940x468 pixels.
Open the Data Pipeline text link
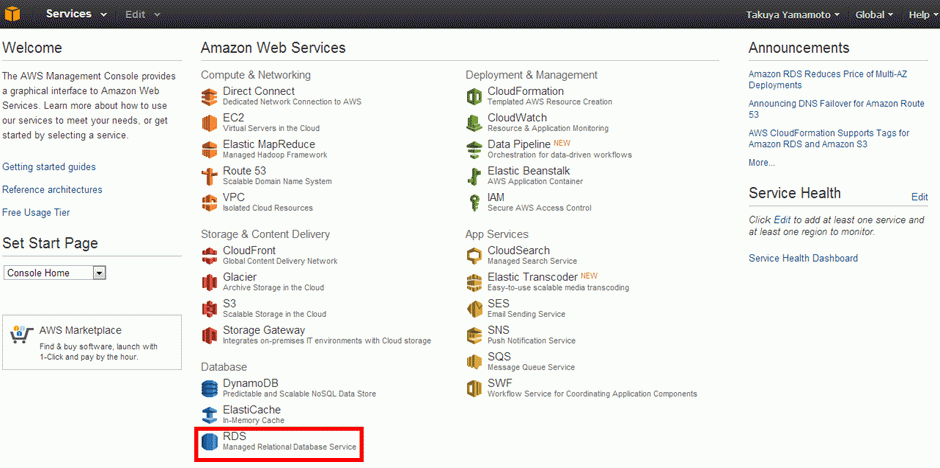519,144
